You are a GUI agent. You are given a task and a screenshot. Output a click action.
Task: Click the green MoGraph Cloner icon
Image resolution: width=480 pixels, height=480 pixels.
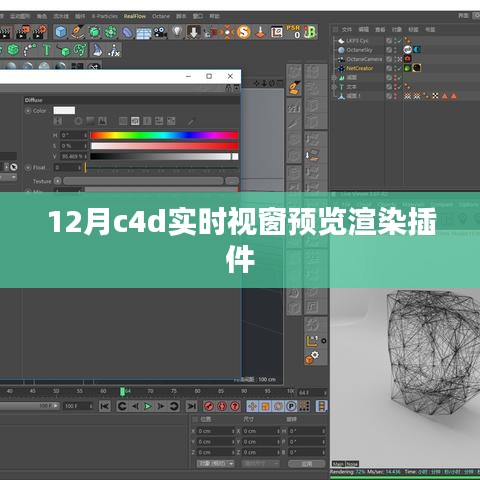[13, 50]
